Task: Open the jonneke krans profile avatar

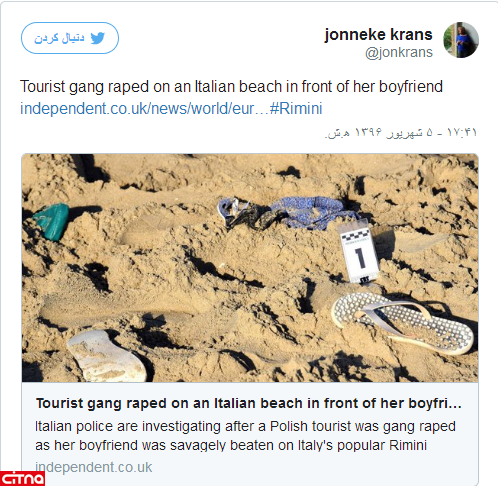Action: tap(461, 40)
